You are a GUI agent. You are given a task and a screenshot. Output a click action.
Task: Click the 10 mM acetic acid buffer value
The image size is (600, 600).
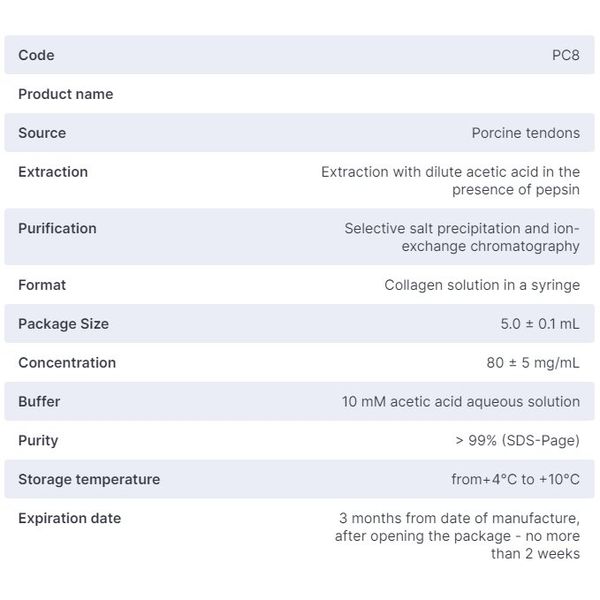460,402
